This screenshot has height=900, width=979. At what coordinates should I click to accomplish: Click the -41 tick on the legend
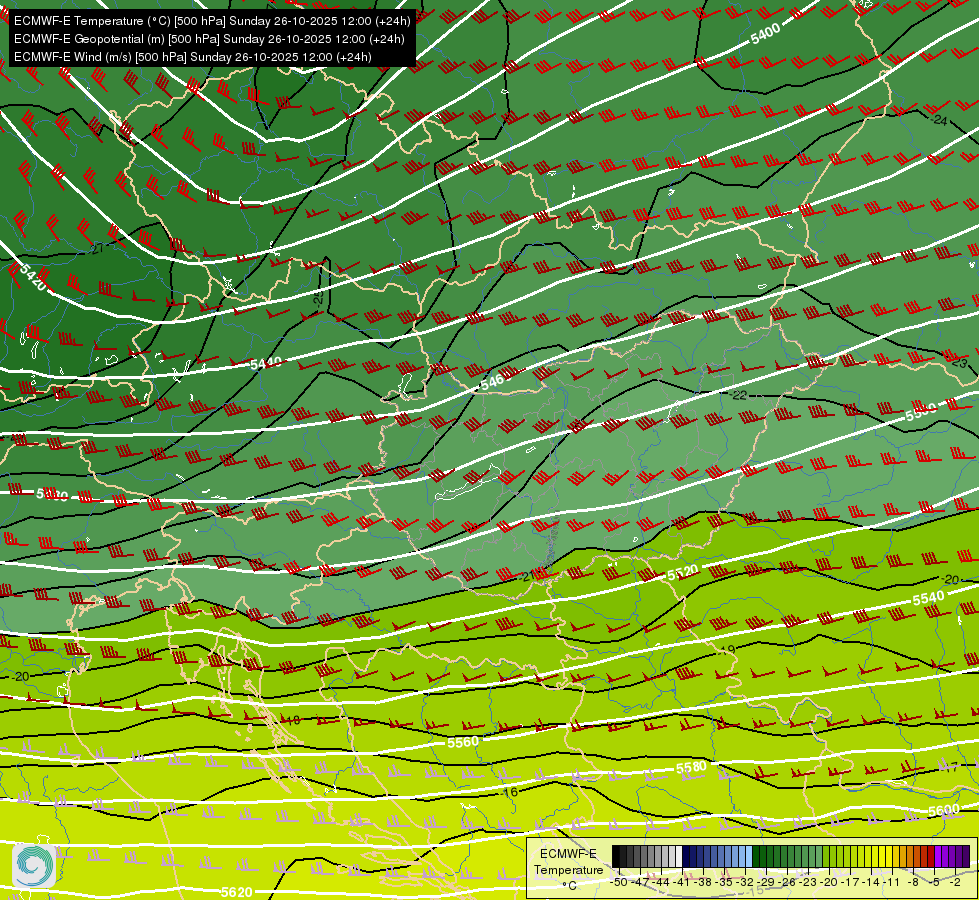(x=683, y=883)
